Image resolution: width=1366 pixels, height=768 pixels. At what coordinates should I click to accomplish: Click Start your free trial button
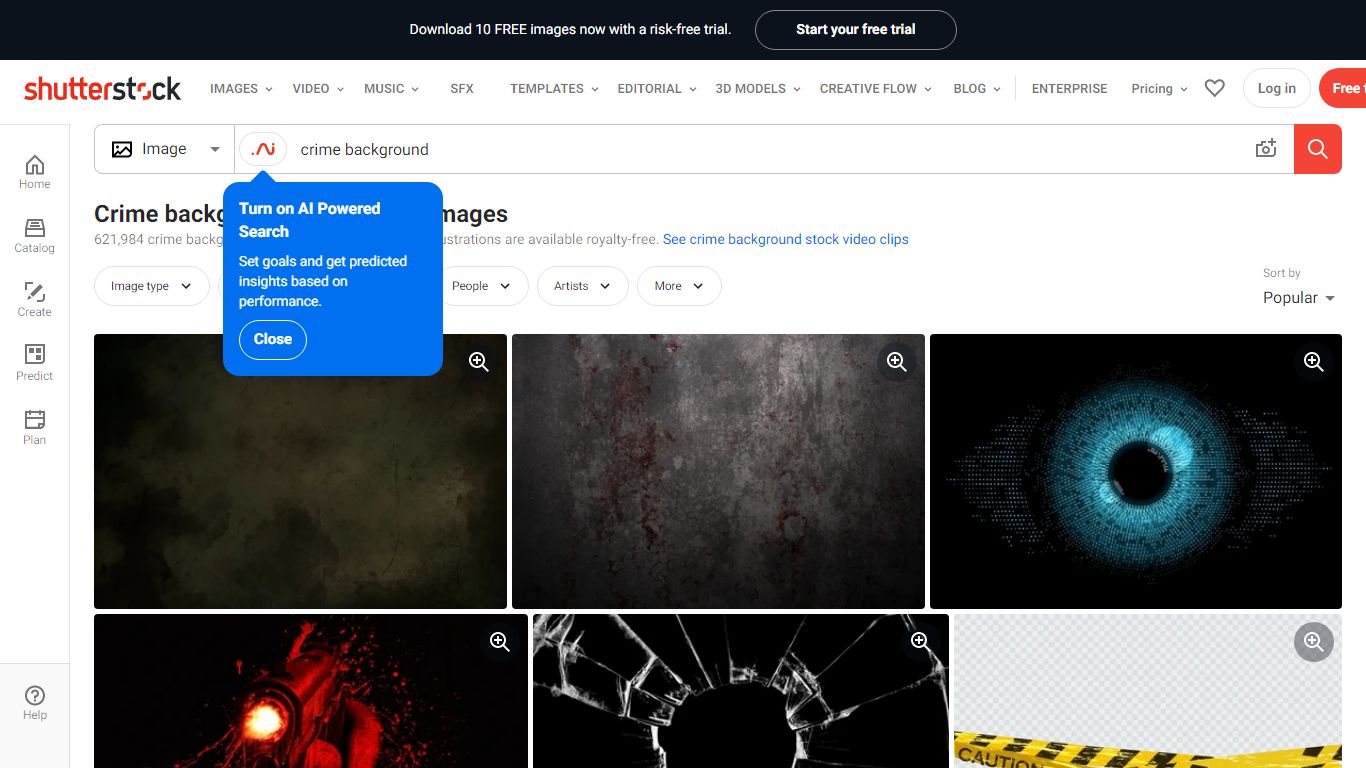(x=856, y=30)
